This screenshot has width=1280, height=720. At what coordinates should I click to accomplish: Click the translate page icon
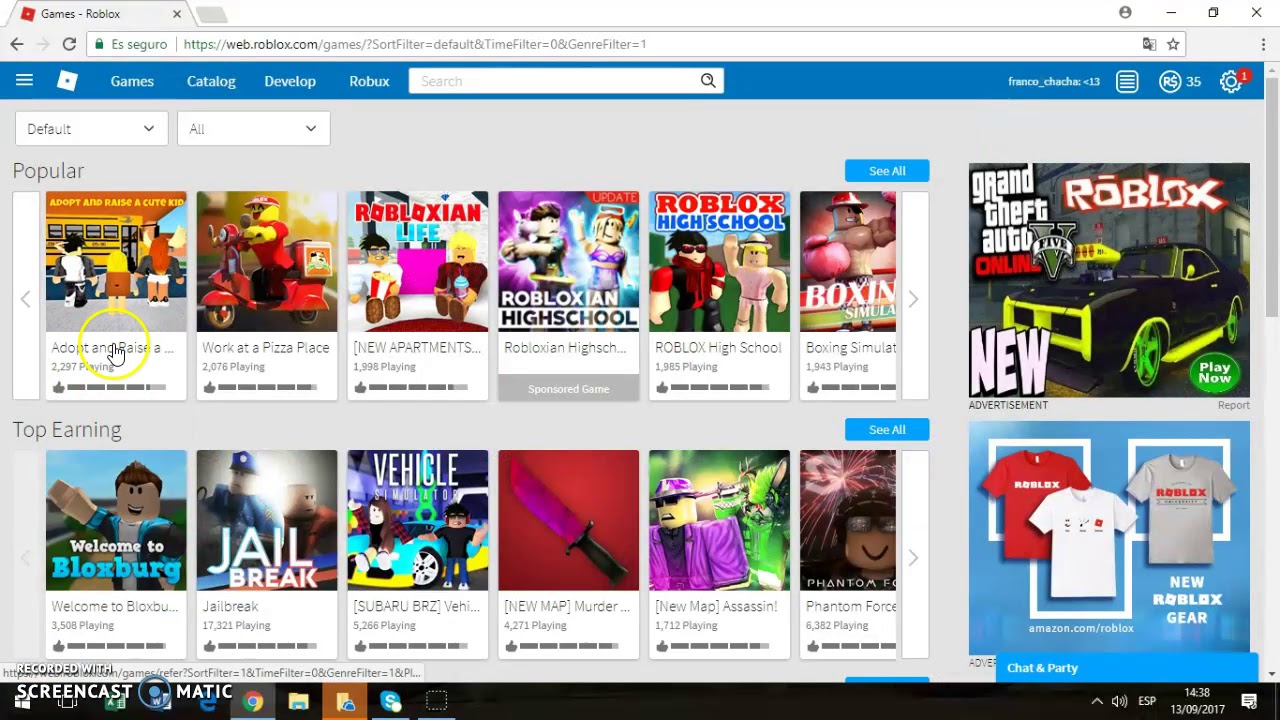click(1150, 44)
